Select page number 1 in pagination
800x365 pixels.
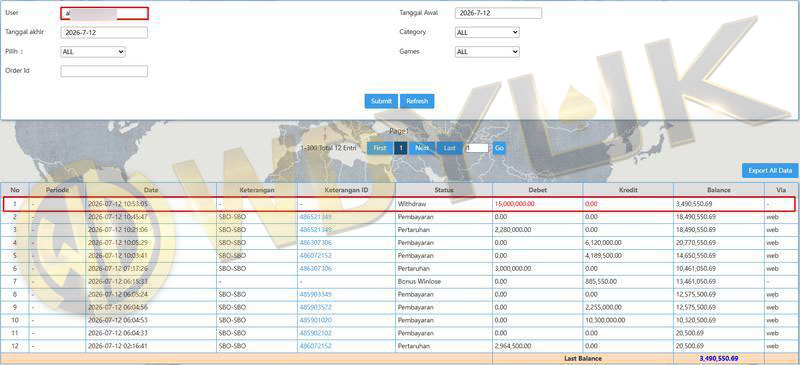tap(401, 148)
